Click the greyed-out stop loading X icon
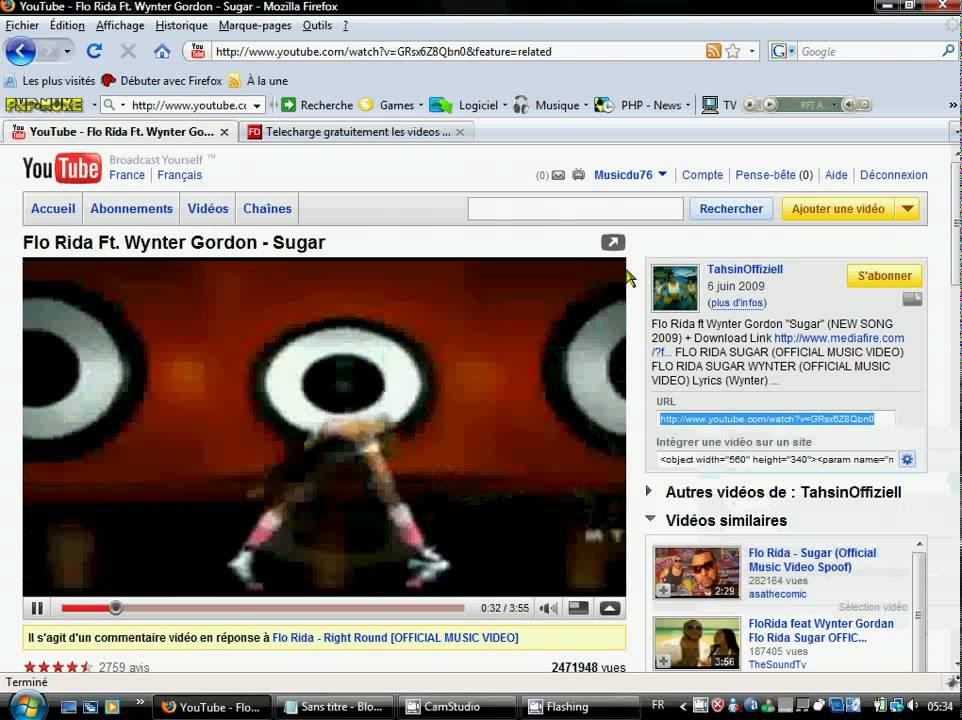 point(128,51)
